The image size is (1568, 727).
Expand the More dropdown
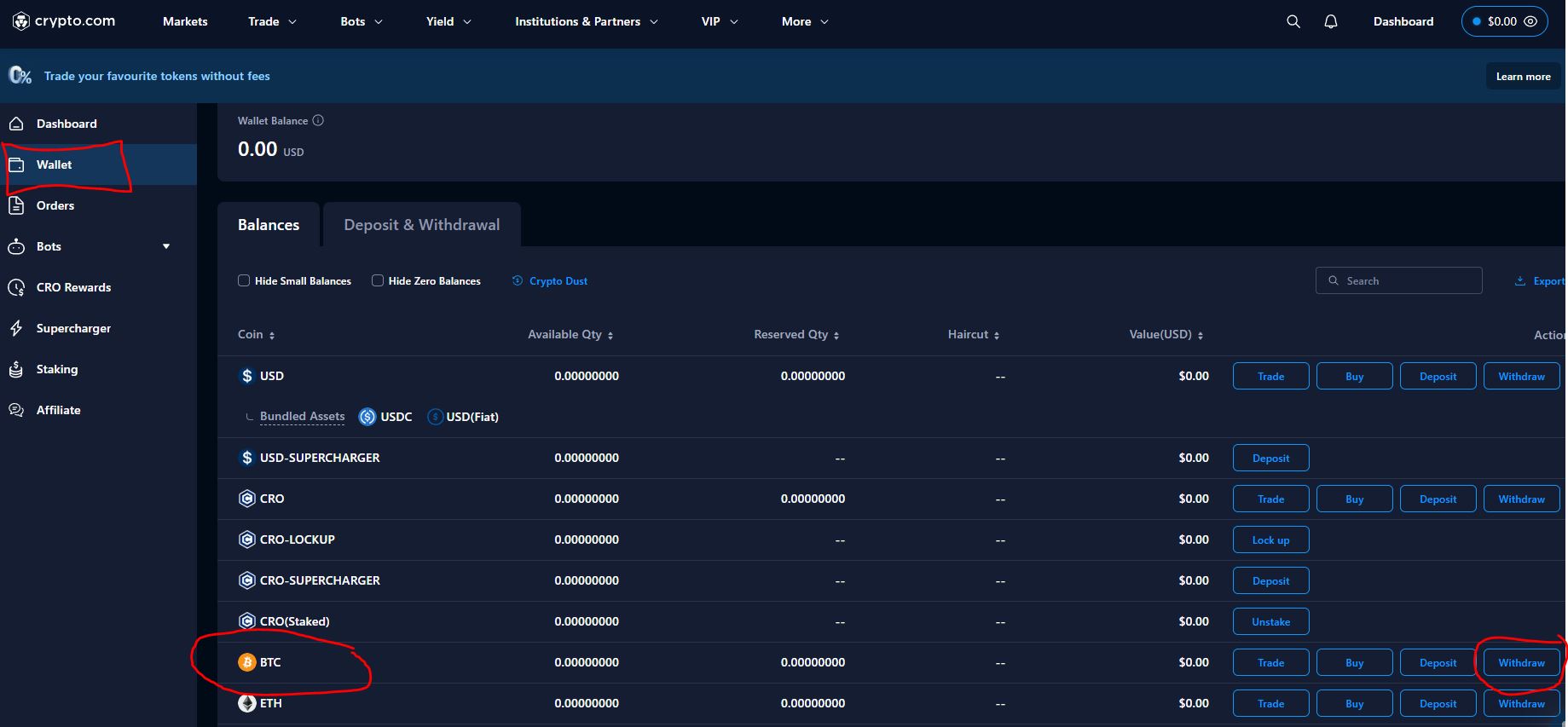click(x=805, y=21)
